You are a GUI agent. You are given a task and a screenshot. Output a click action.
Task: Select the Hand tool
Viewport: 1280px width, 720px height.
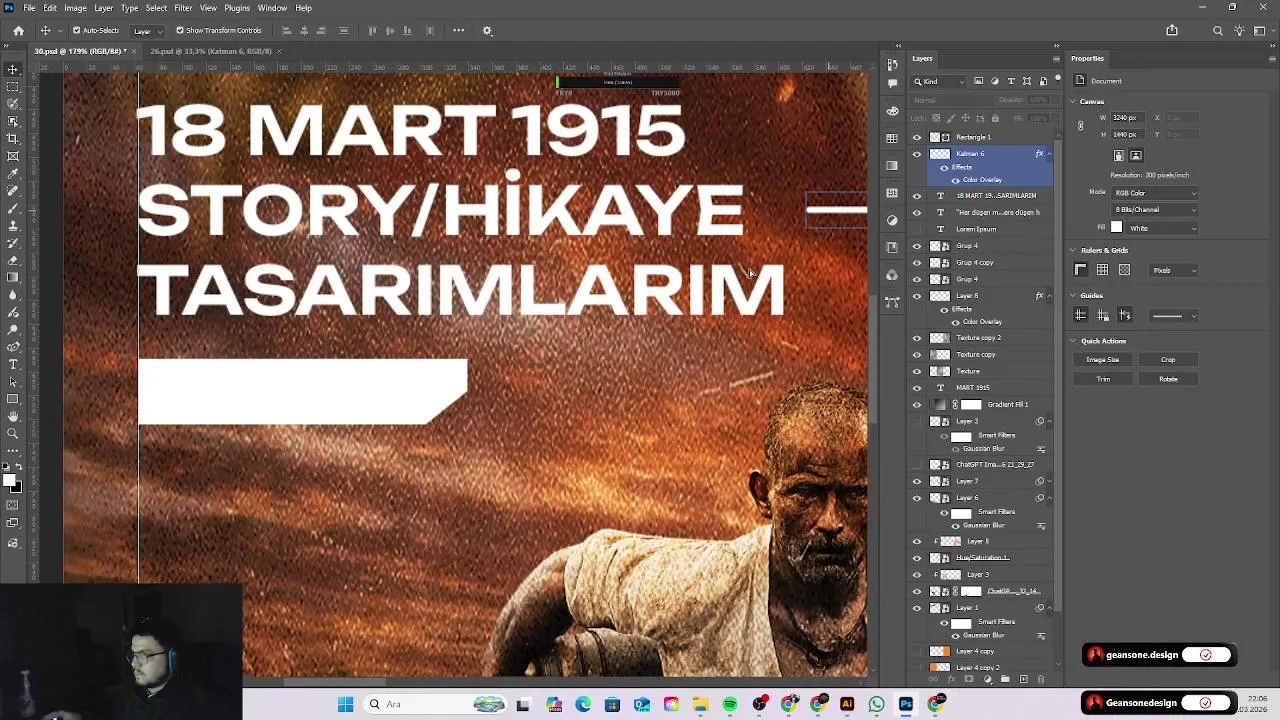click(x=13, y=416)
